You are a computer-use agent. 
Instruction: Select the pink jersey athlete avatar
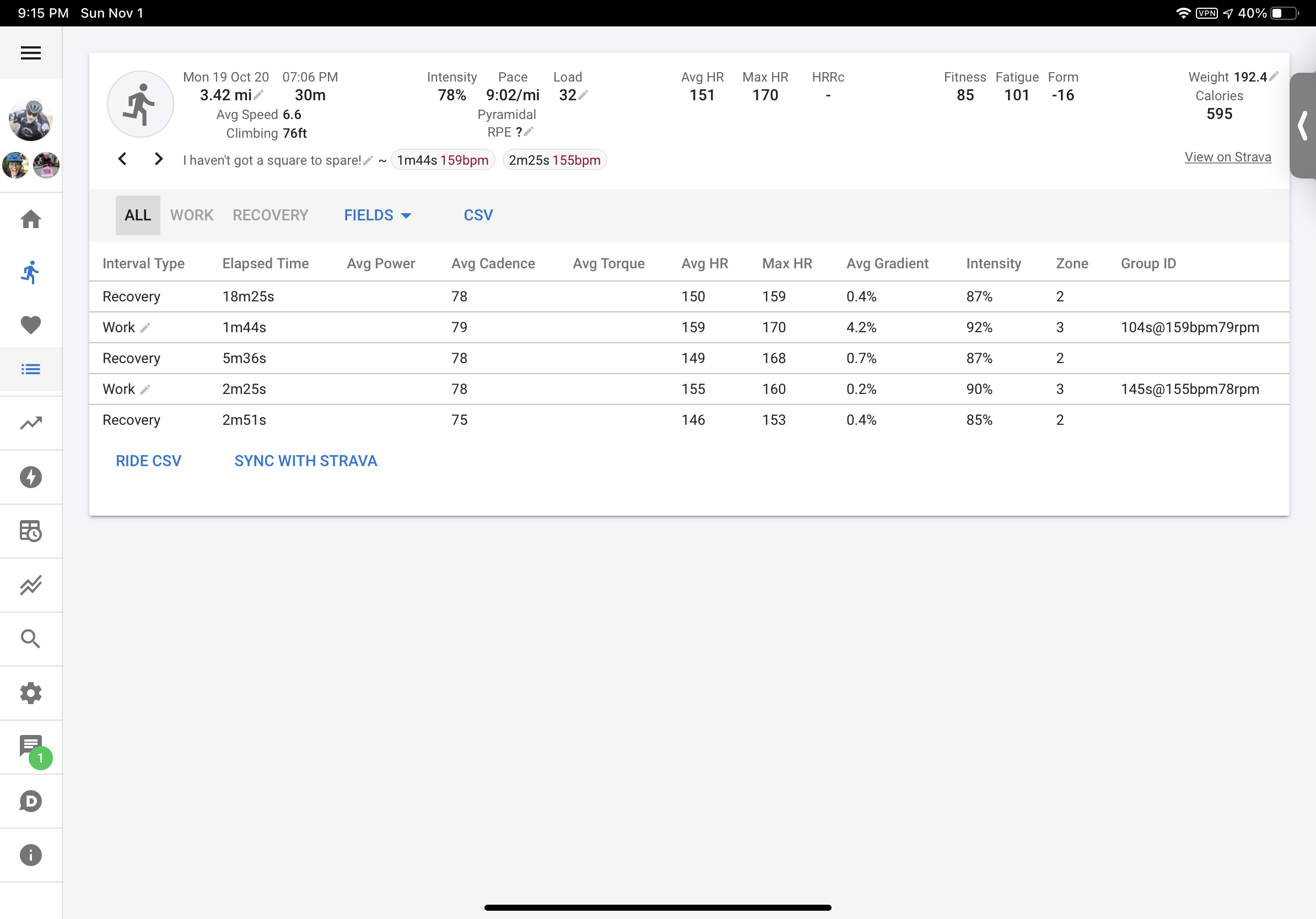coord(46,165)
